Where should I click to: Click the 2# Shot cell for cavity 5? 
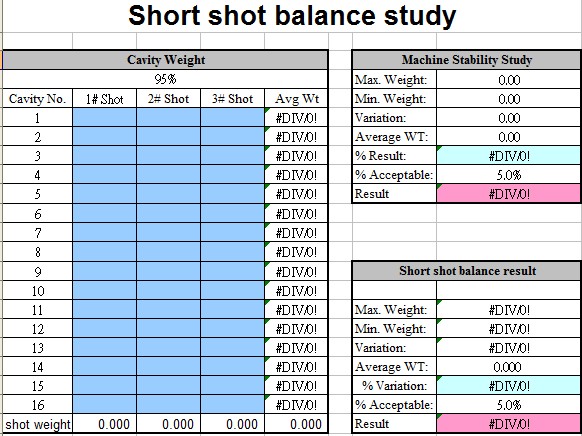coord(169,194)
